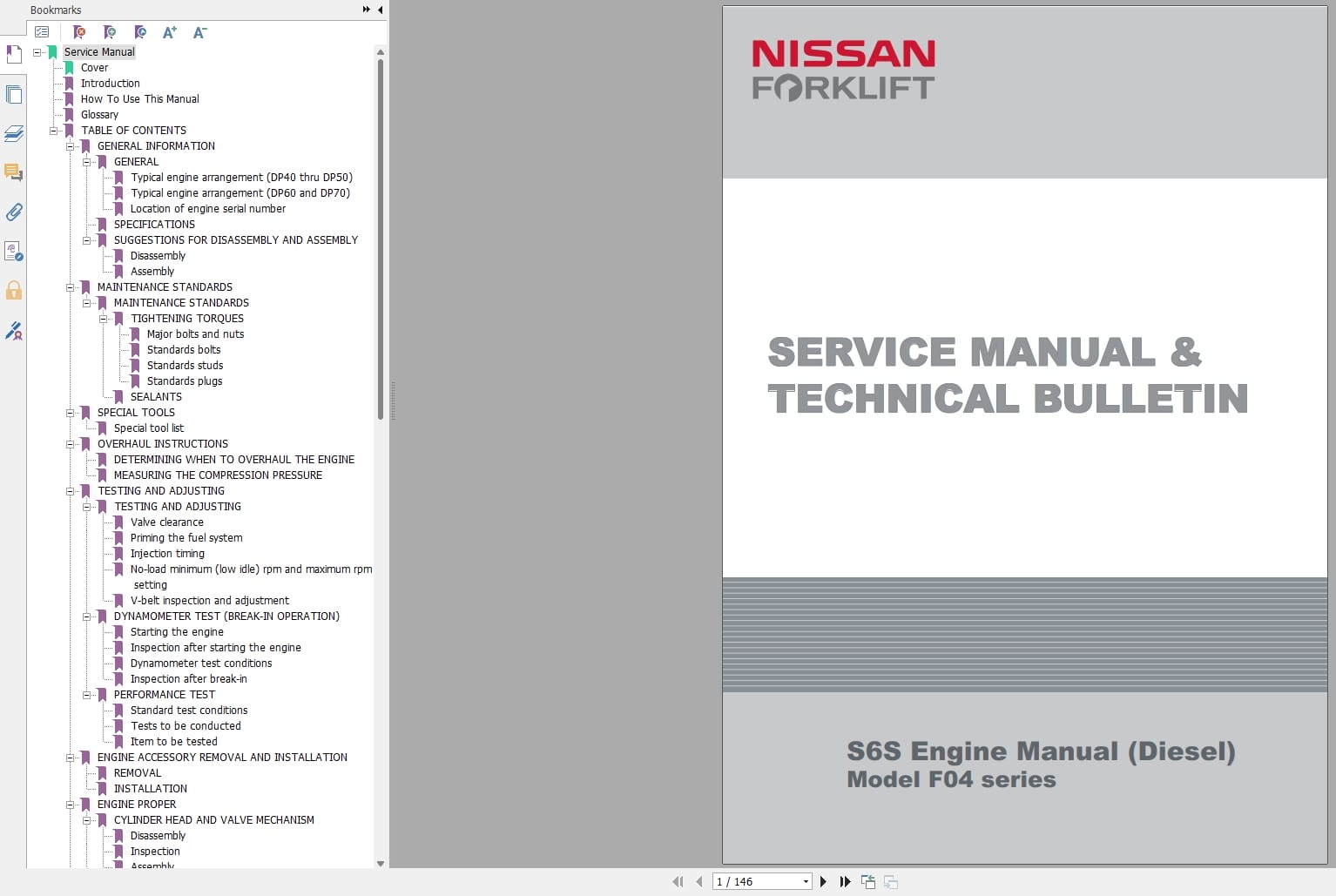Open the Comments panel icon
This screenshot has height=896, width=1336.
(x=14, y=172)
